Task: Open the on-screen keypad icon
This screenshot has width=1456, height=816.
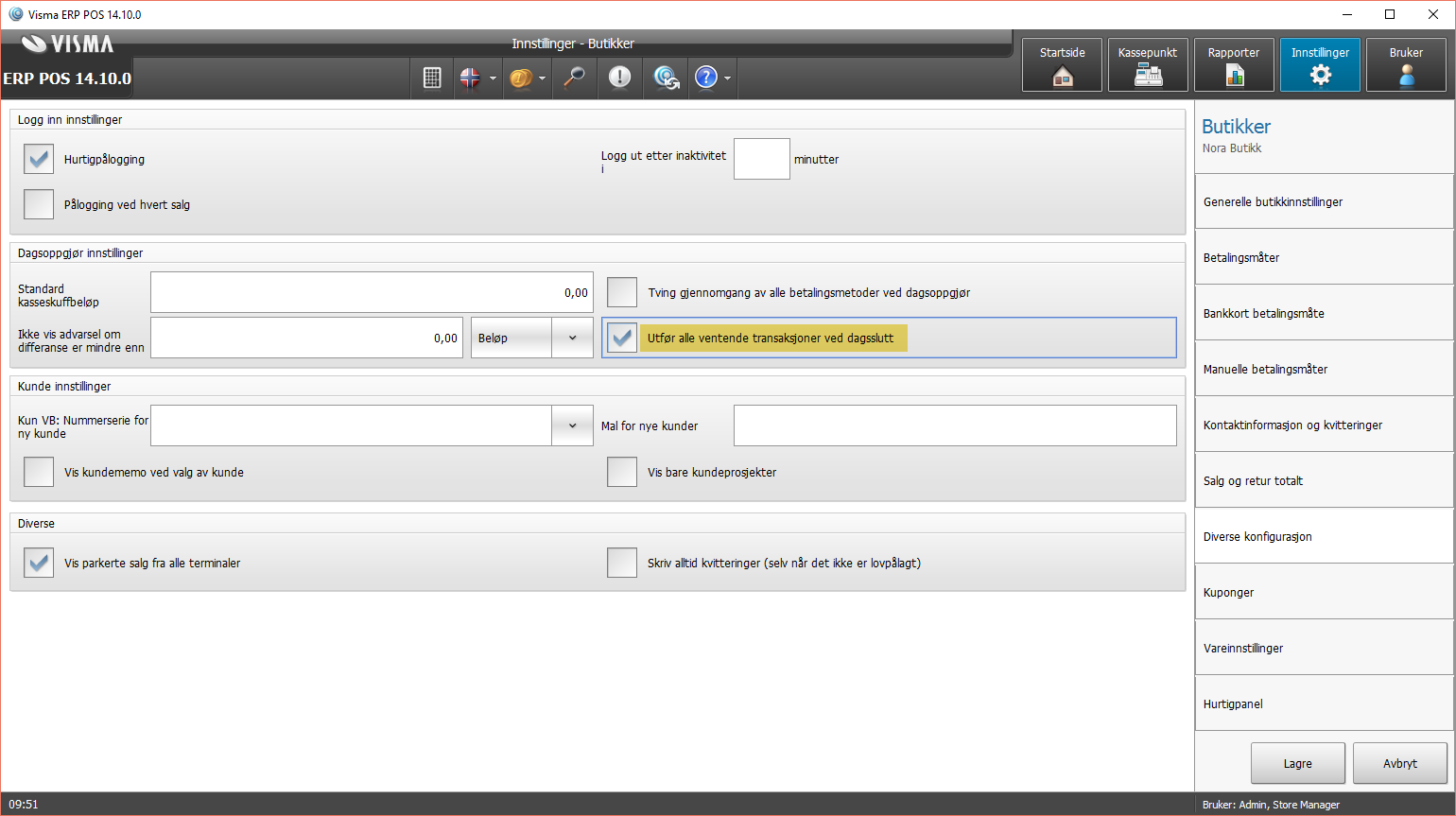Action: (x=432, y=78)
